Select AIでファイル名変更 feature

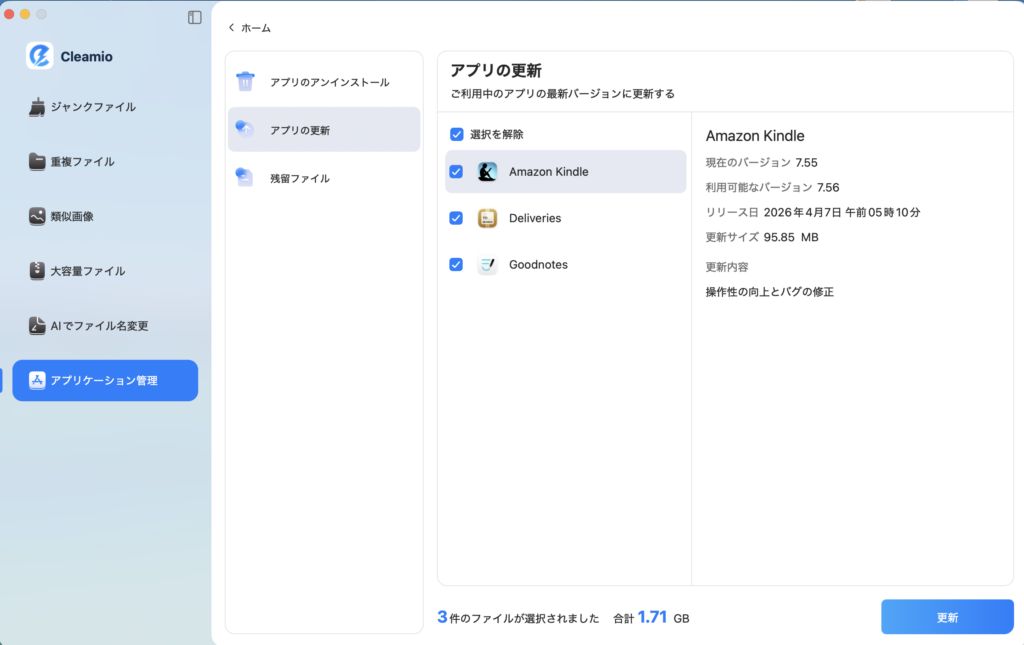click(x=100, y=325)
